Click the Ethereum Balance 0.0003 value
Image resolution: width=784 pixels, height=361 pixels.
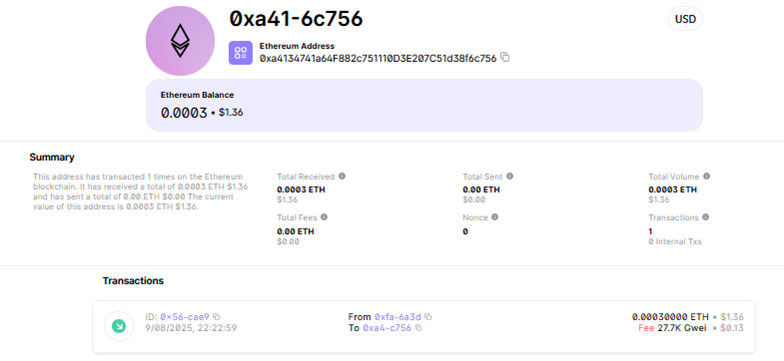pos(184,113)
